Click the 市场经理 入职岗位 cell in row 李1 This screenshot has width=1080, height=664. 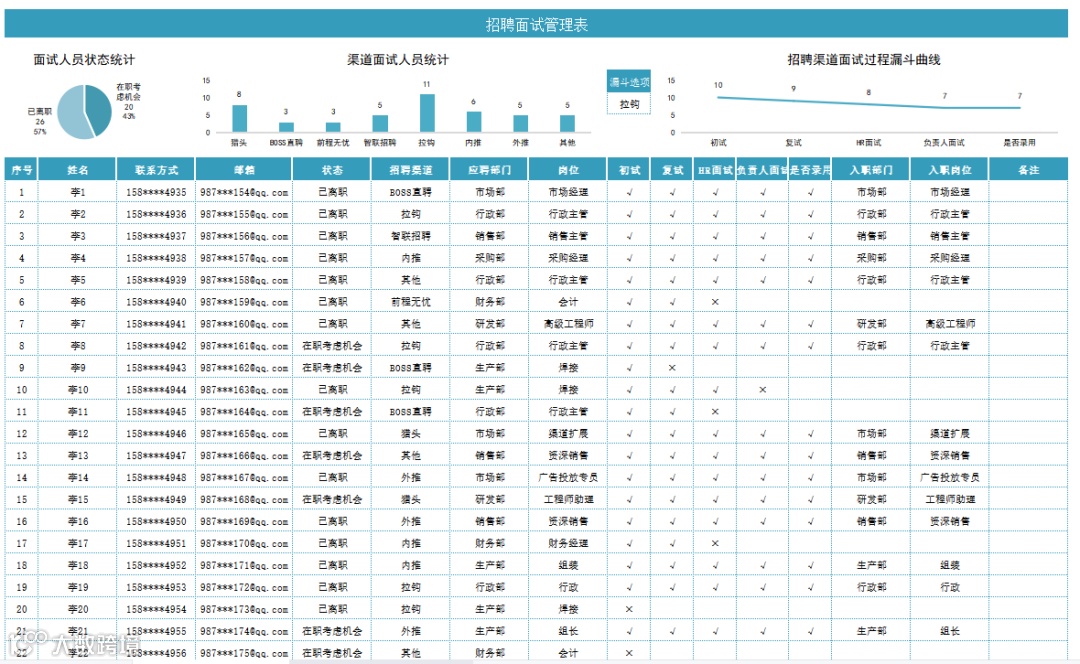click(950, 192)
